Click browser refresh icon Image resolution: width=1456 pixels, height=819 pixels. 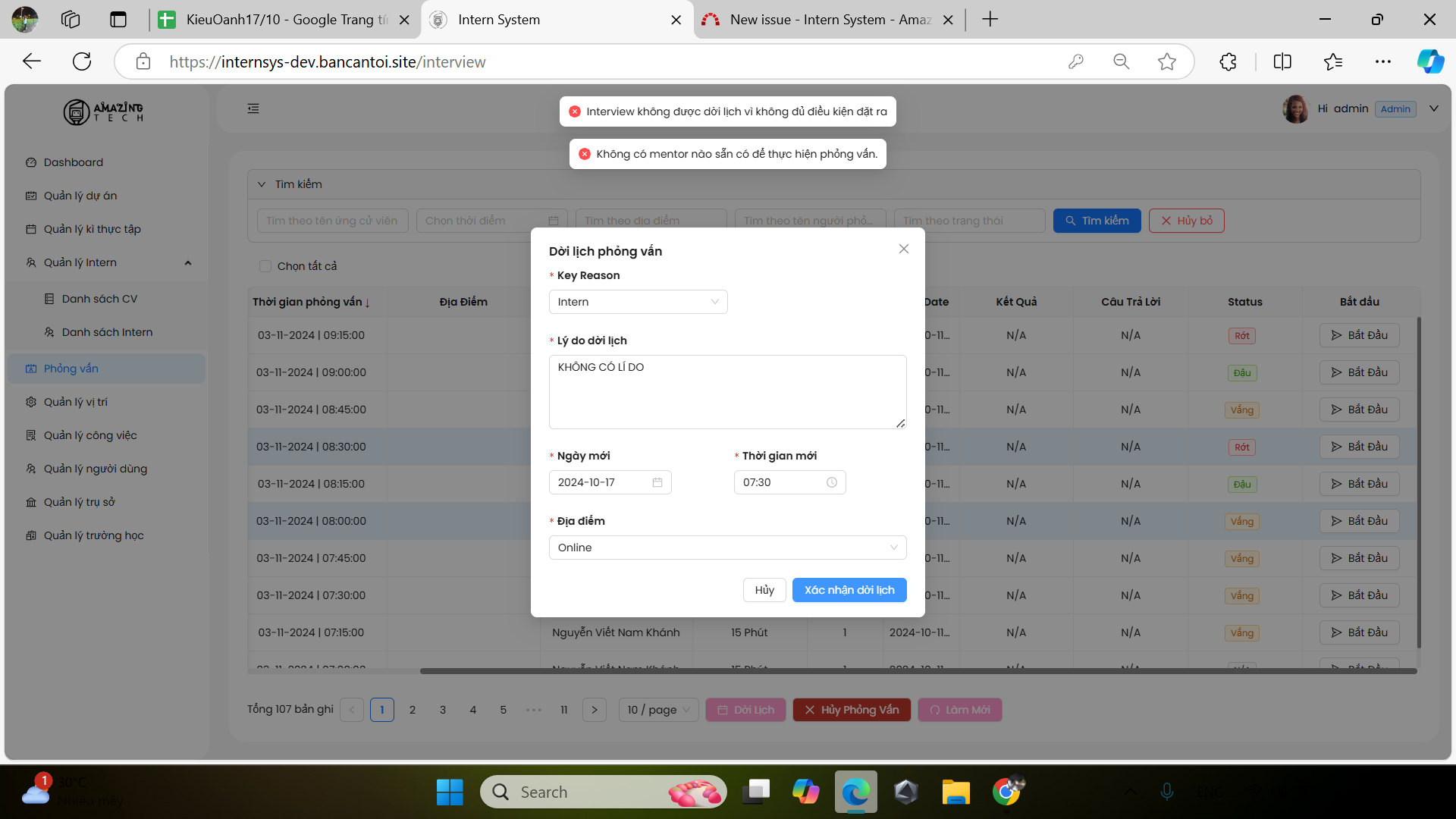coord(82,61)
